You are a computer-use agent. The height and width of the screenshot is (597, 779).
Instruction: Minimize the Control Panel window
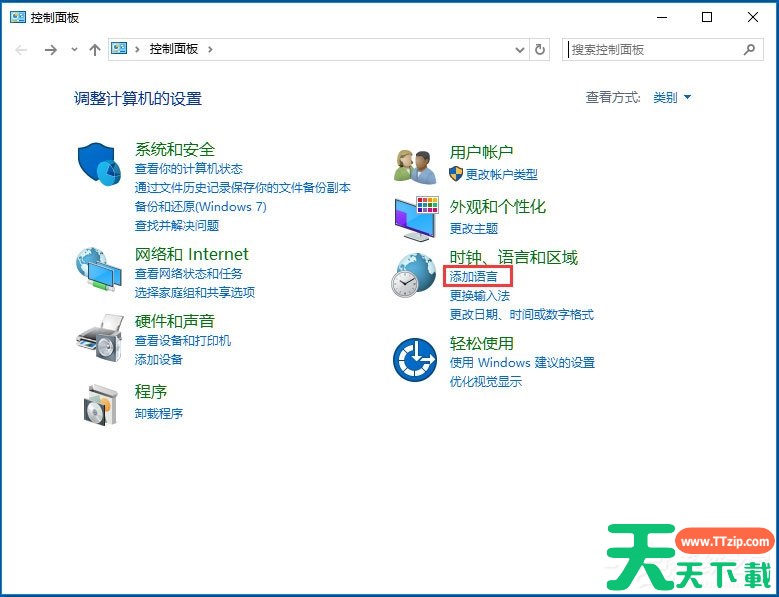point(662,17)
